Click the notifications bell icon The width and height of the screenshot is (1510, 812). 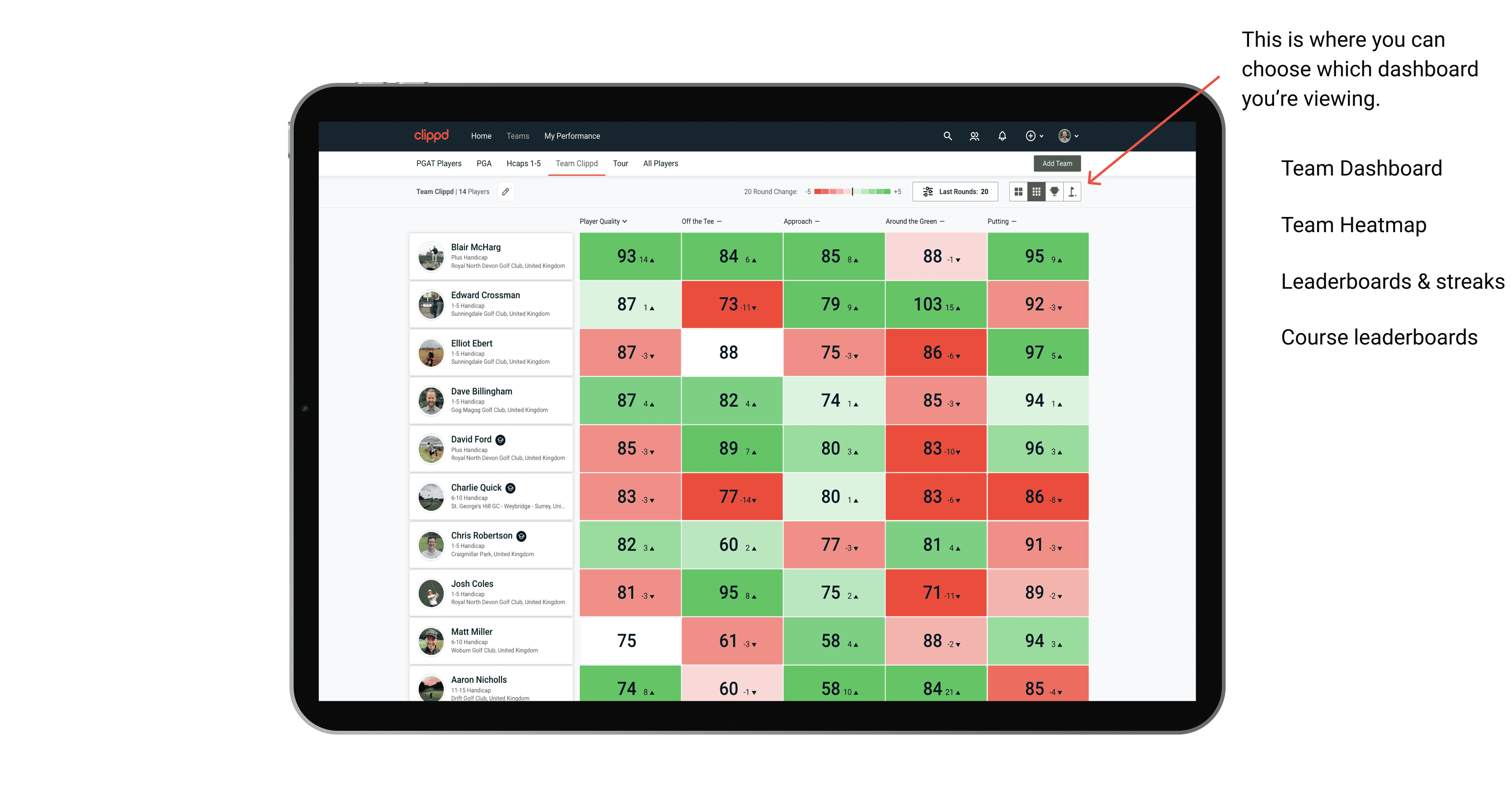1002,136
